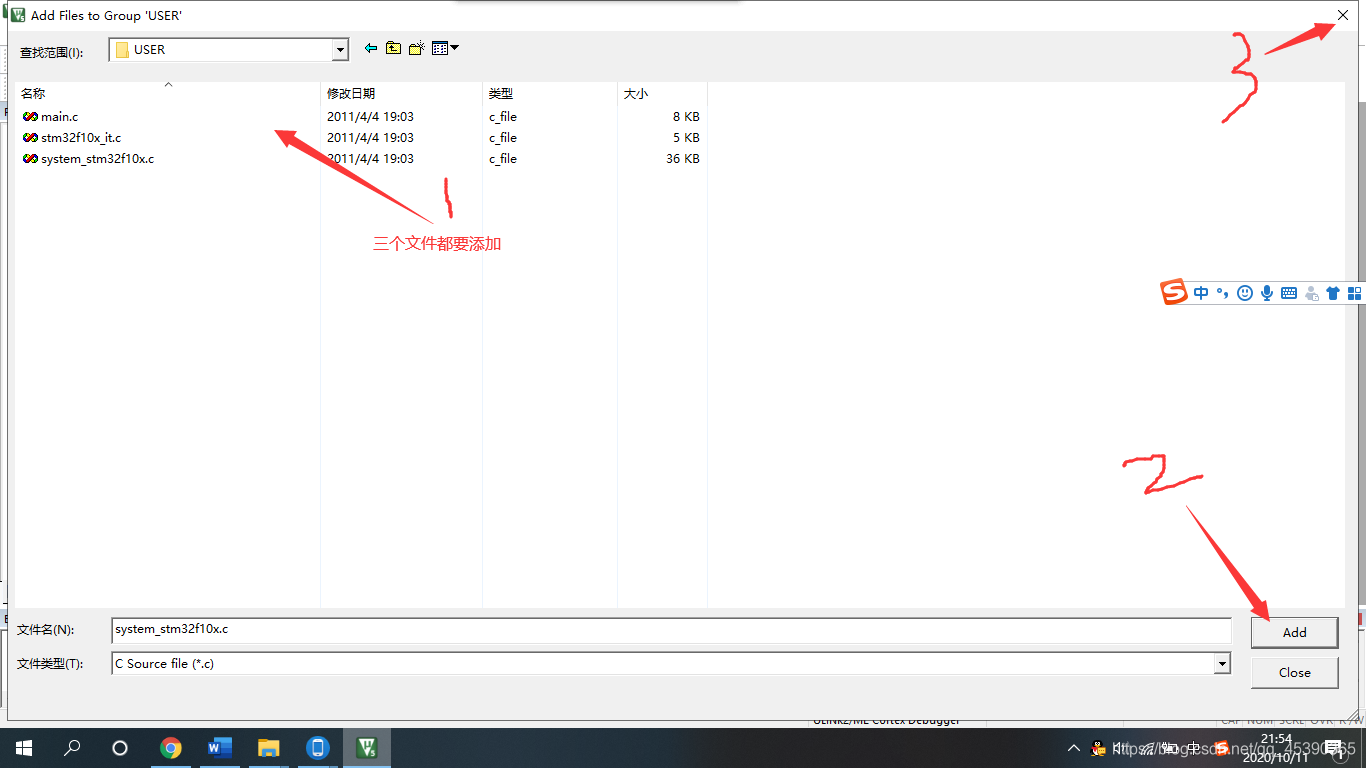Image resolution: width=1366 pixels, height=768 pixels.
Task: Open Microsoft Word from taskbar
Action: click(220, 748)
